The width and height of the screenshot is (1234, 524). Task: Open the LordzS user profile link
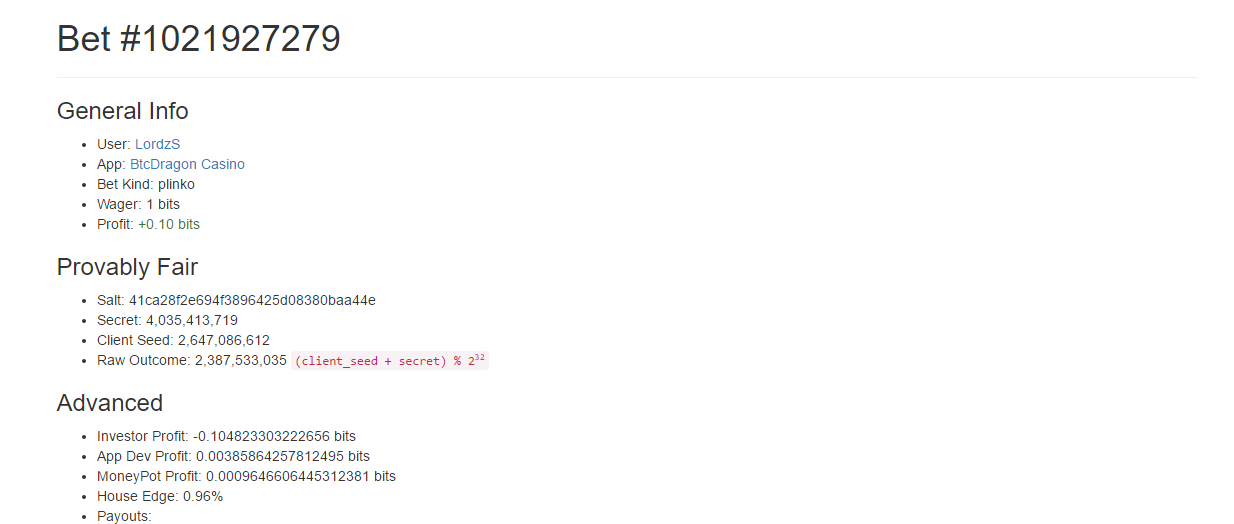[x=157, y=144]
